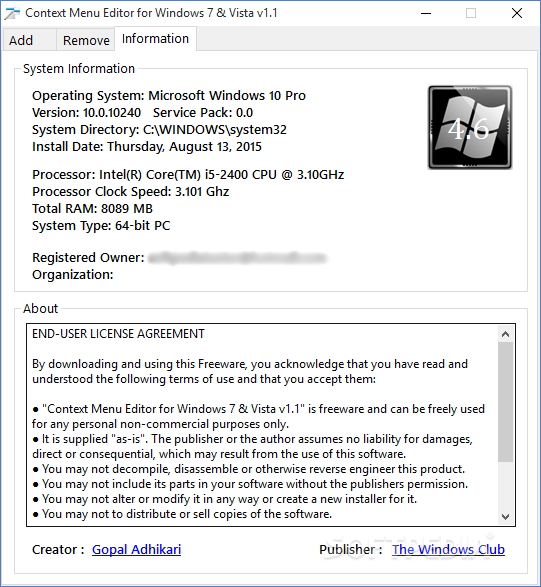Minimize the Context Menu Editor window
The width and height of the screenshot is (541, 587).
point(426,13)
